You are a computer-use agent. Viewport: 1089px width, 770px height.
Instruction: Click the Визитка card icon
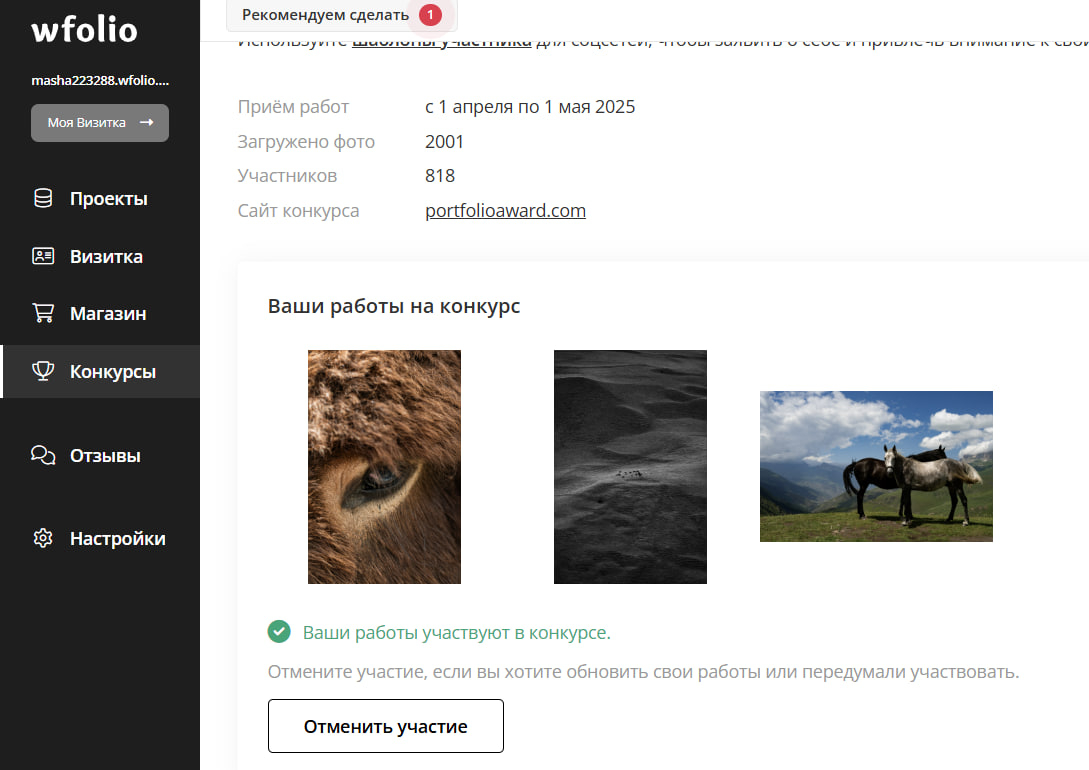coord(43,256)
